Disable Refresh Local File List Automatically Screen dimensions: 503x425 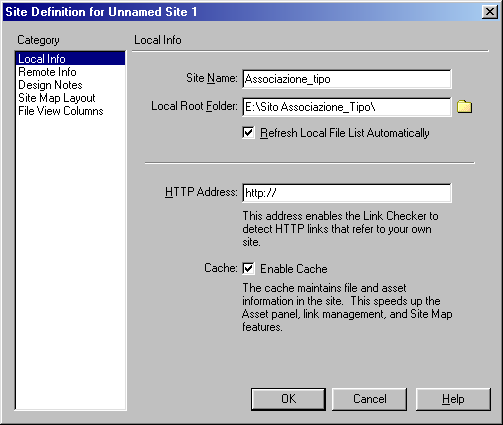pyautogui.click(x=248, y=133)
